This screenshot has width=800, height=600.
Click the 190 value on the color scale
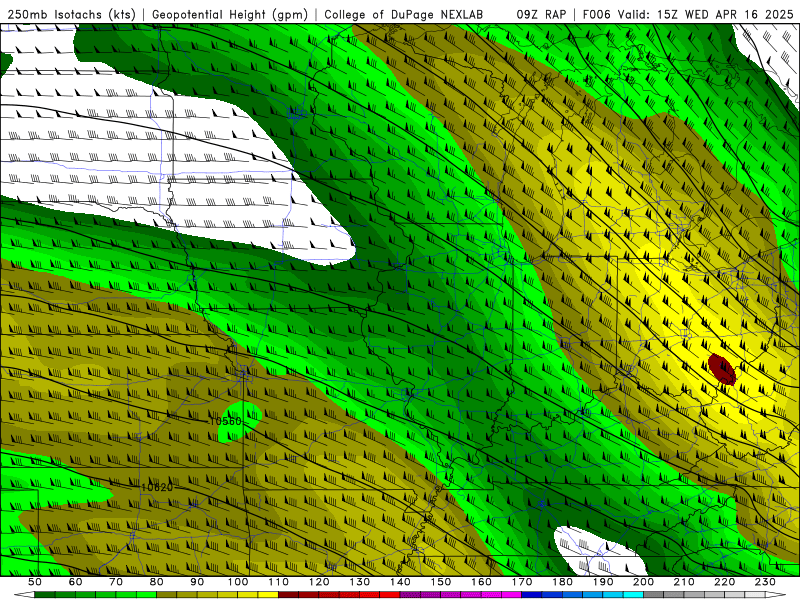click(x=603, y=582)
